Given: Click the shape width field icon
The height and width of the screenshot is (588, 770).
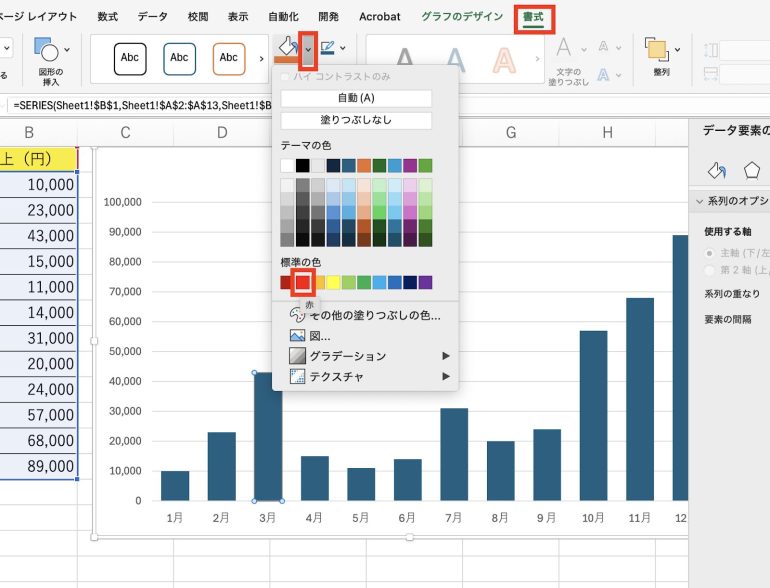Looking at the screenshot, I should click(x=711, y=75).
